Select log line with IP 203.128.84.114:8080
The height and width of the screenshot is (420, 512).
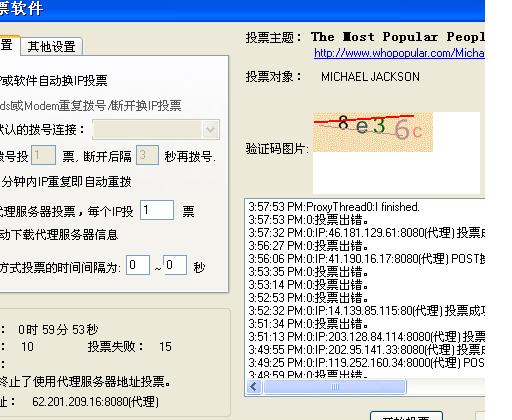(x=366, y=337)
